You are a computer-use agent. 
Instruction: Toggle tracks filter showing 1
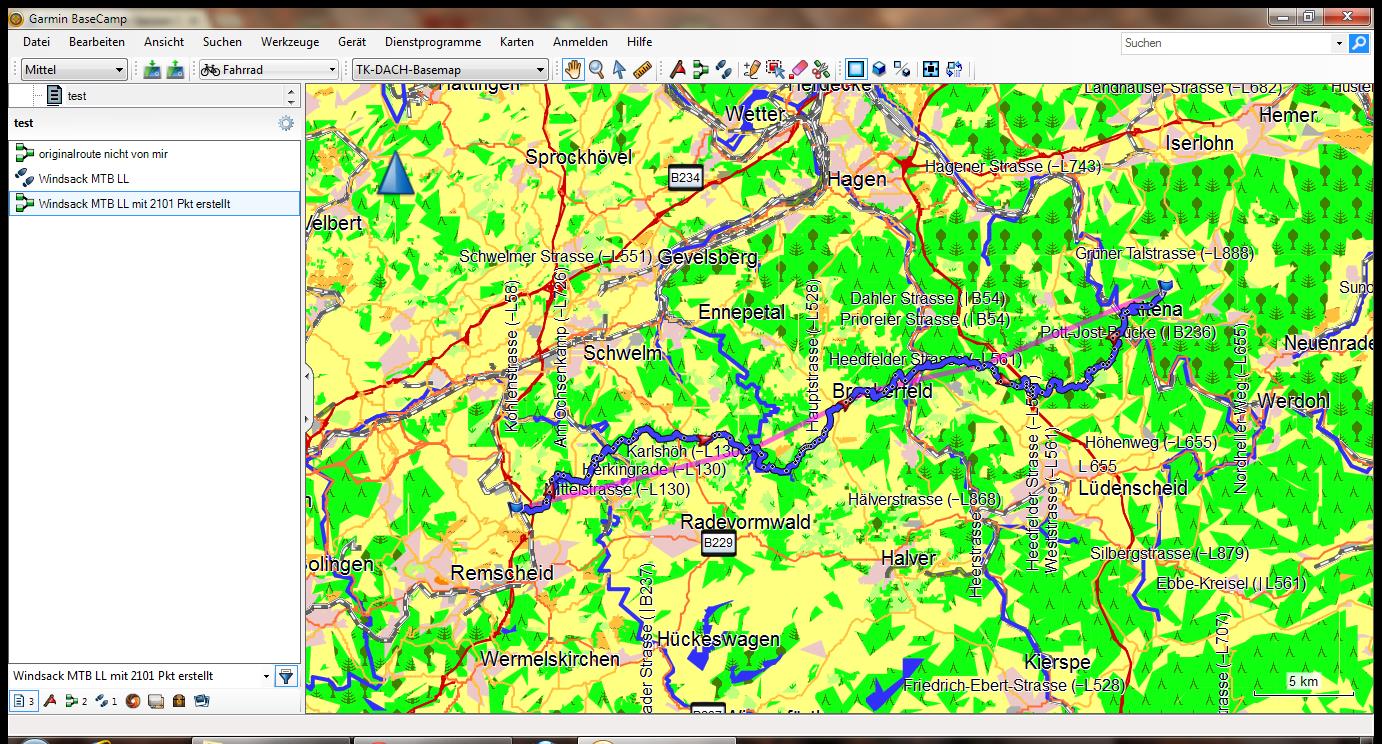[x=106, y=701]
